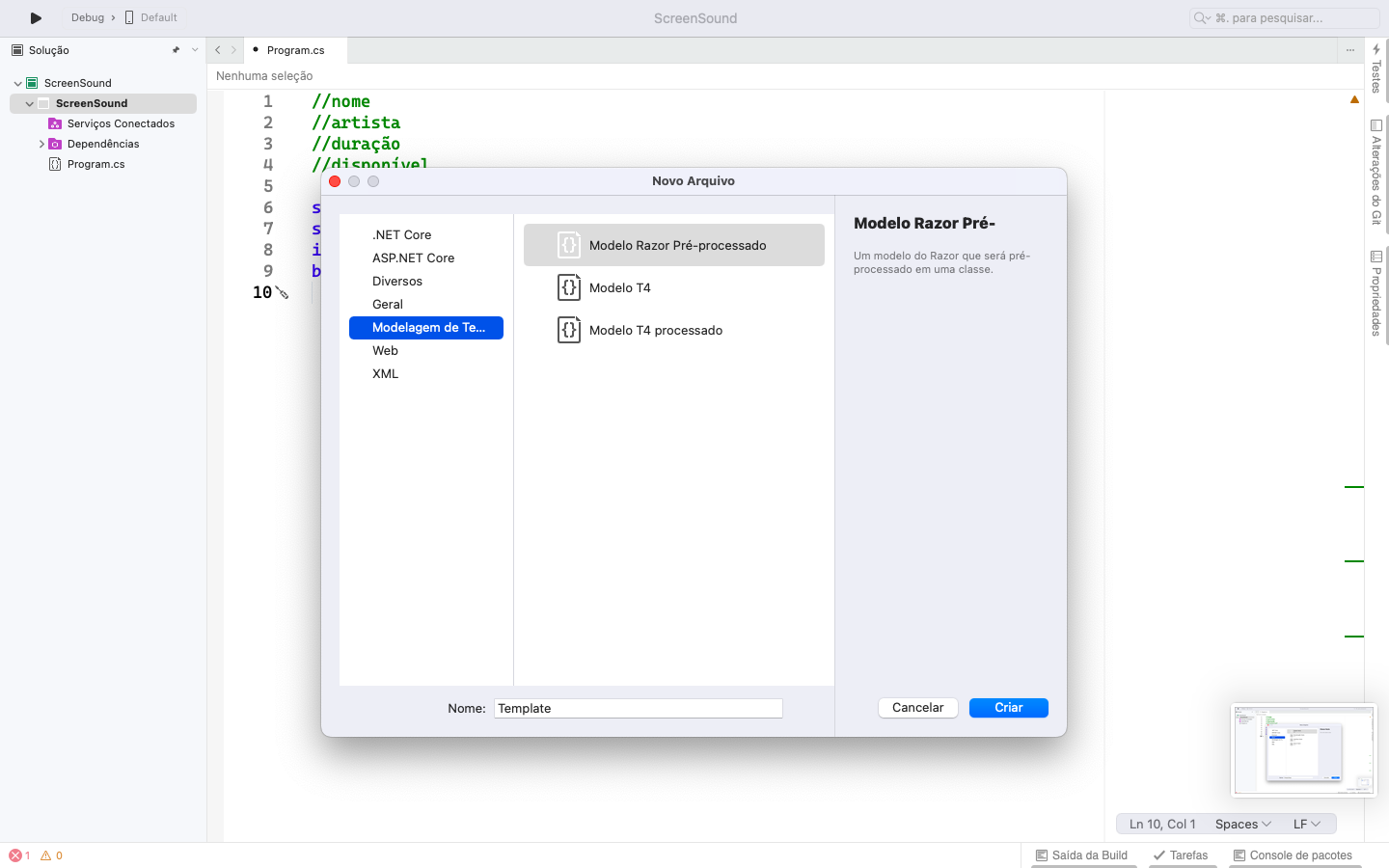Open the Console de pacotes panel
The width and height of the screenshot is (1389, 868).
coord(1293,855)
